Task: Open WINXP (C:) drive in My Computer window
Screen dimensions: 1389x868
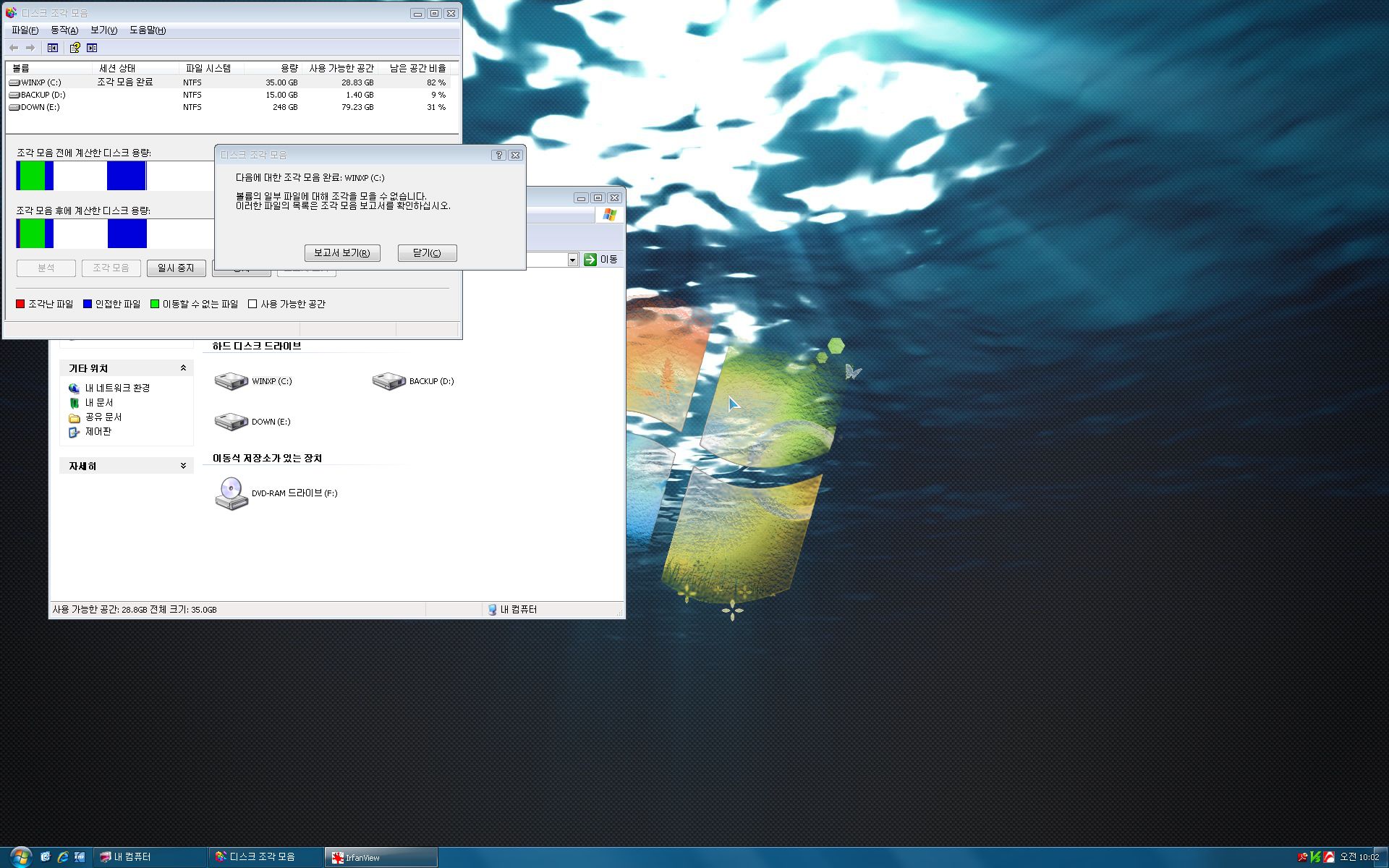Action: 253,381
